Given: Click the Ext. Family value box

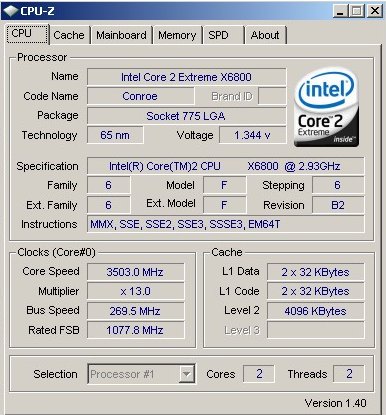Looking at the screenshot, I should 108,205.
